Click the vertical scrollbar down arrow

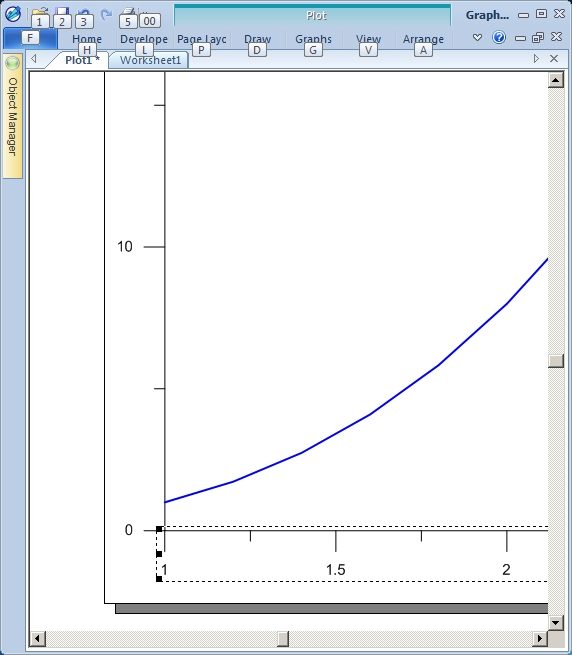pyautogui.click(x=556, y=623)
